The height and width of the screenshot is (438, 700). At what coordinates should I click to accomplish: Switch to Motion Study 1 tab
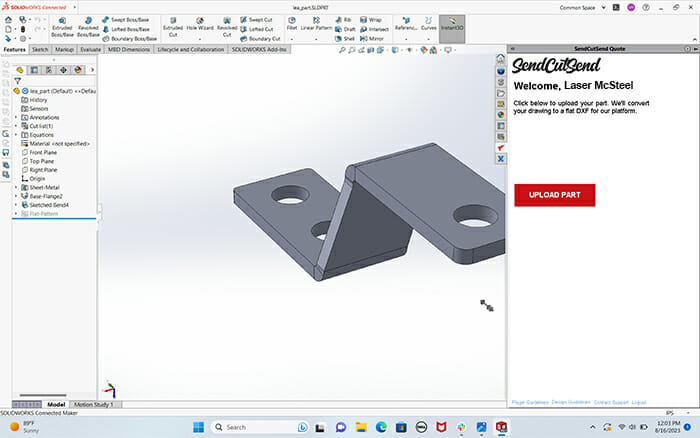pyautogui.click(x=96, y=405)
